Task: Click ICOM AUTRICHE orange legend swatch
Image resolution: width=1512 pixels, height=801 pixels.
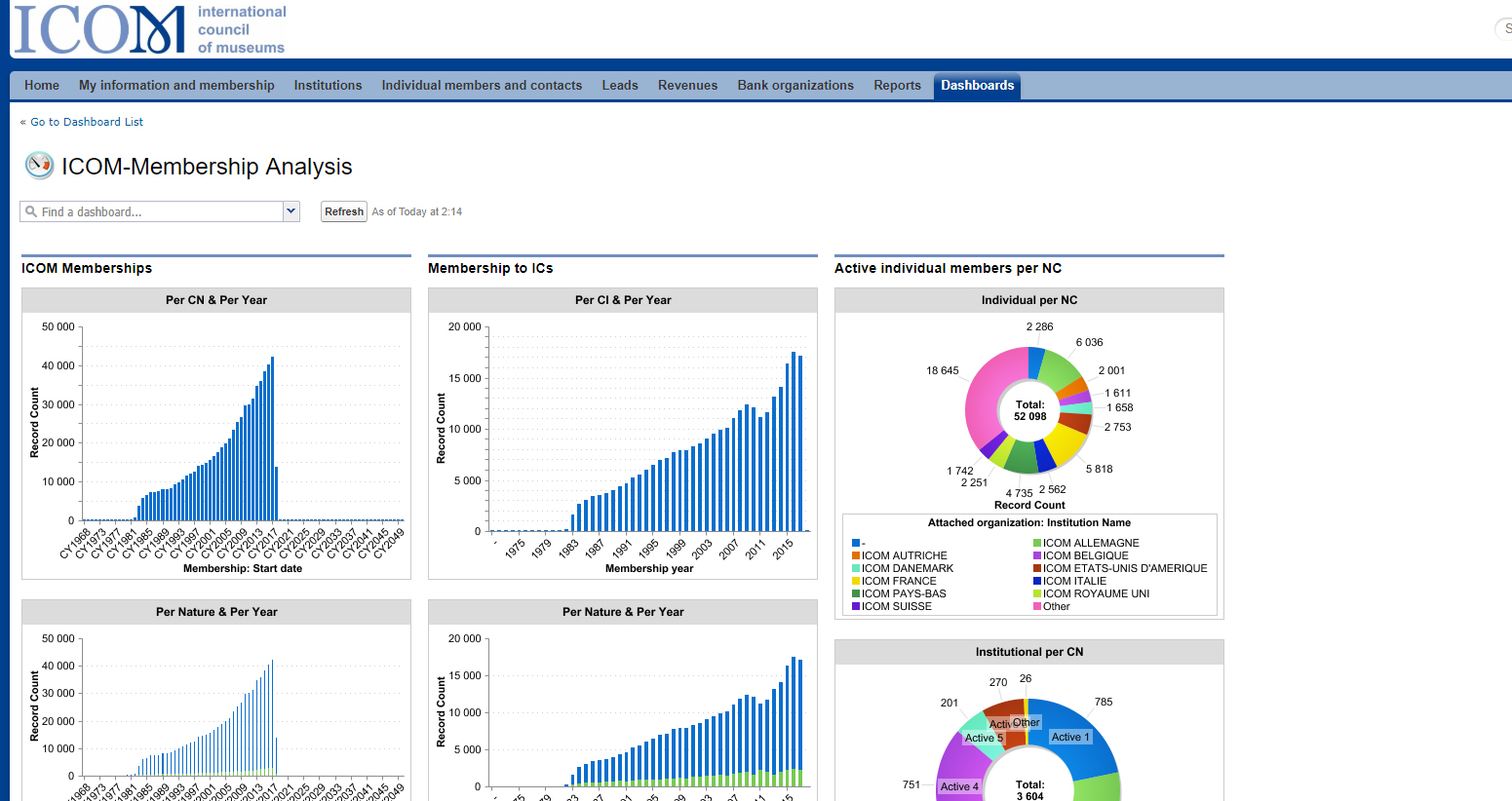Action: coord(856,555)
